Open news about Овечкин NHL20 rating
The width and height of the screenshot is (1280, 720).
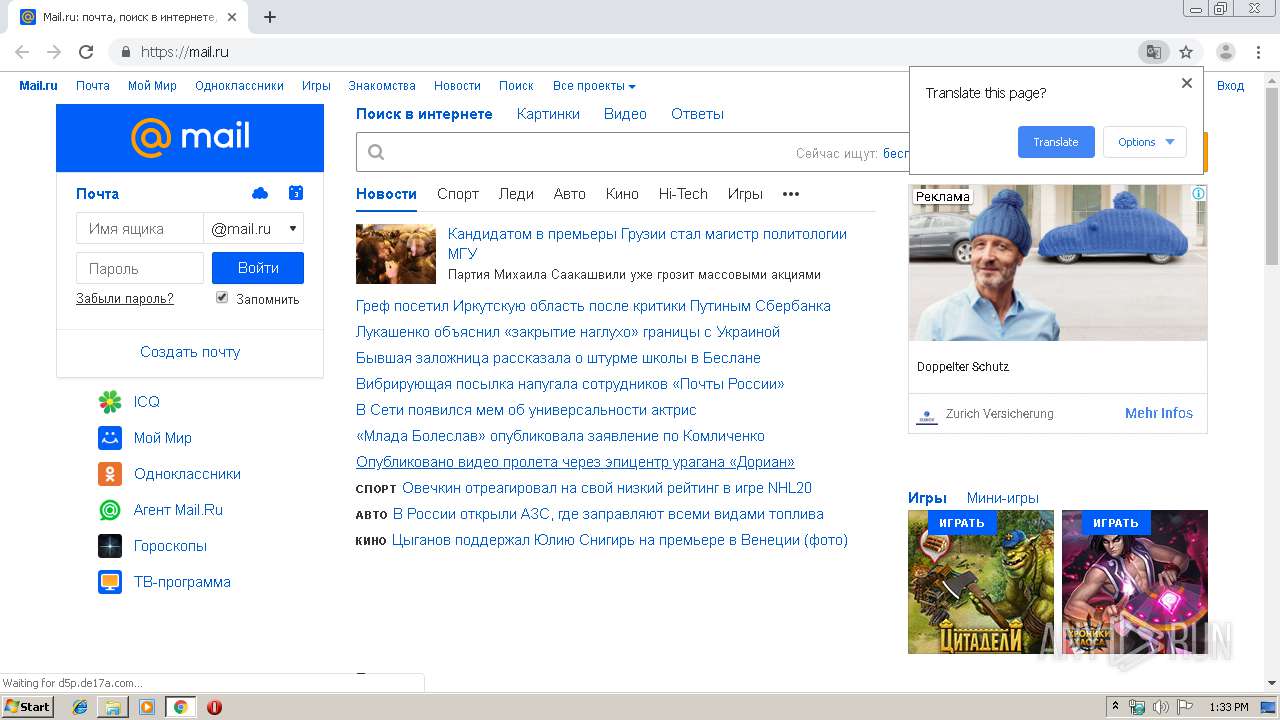tap(607, 488)
